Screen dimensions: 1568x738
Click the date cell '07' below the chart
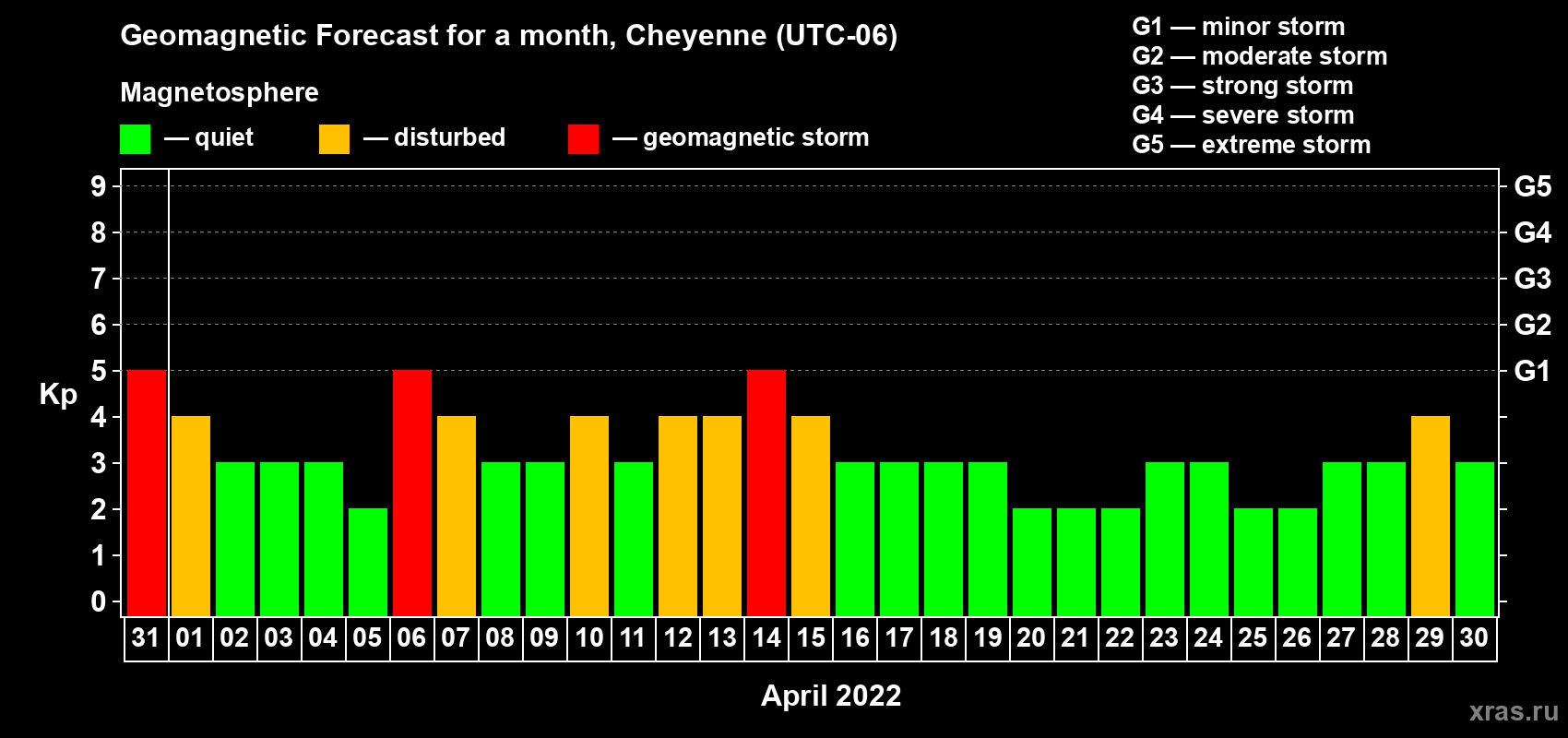tap(456, 638)
